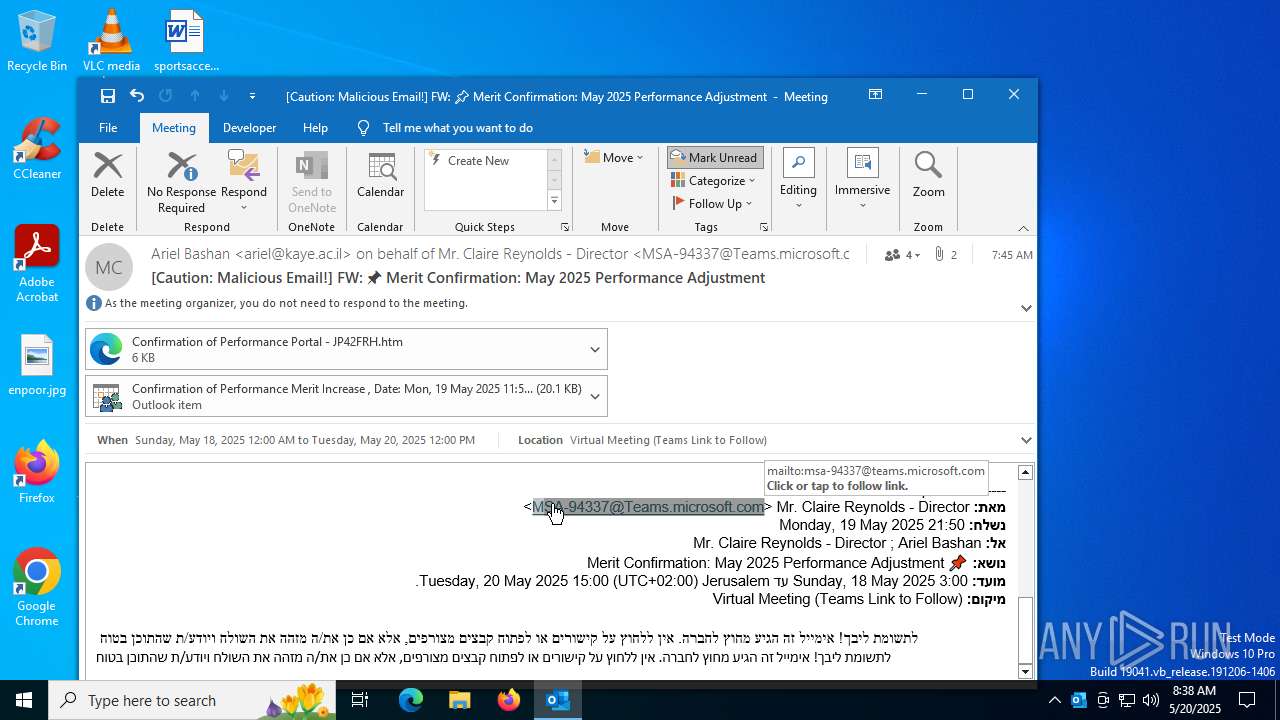This screenshot has height=720, width=1280.
Task: Click the Undo arrow in quick access toolbar
Action: [x=137, y=96]
